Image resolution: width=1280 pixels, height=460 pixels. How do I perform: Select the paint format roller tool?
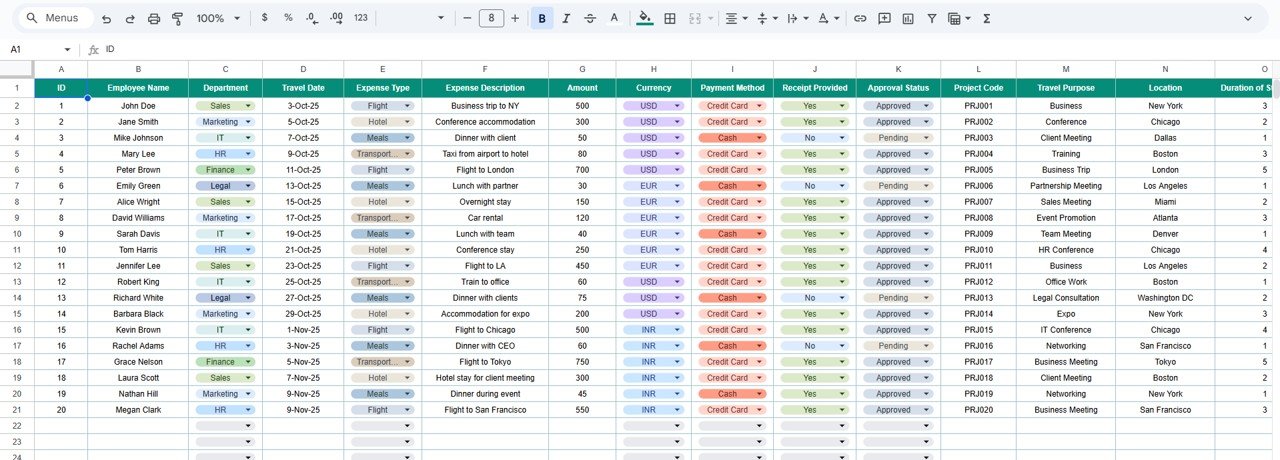(178, 18)
